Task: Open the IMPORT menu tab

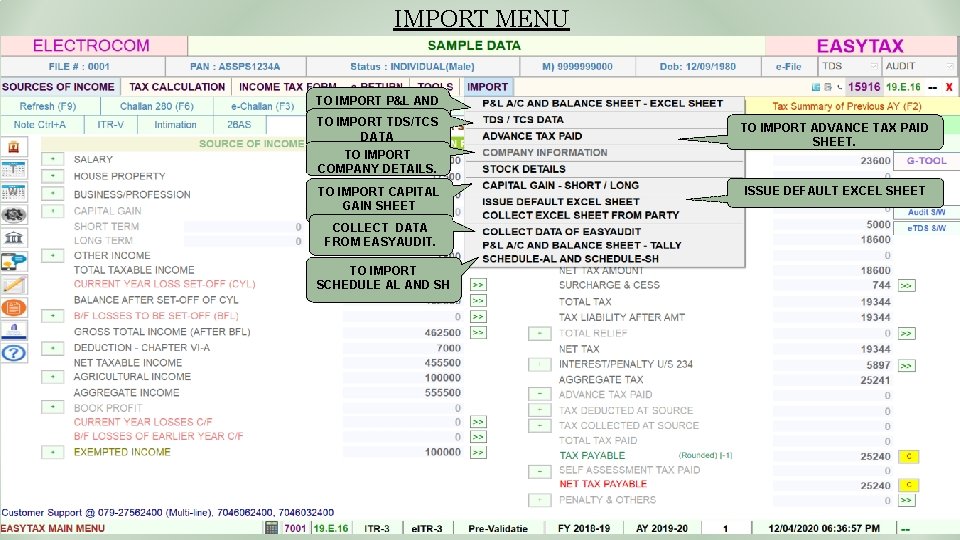Action: [x=487, y=87]
